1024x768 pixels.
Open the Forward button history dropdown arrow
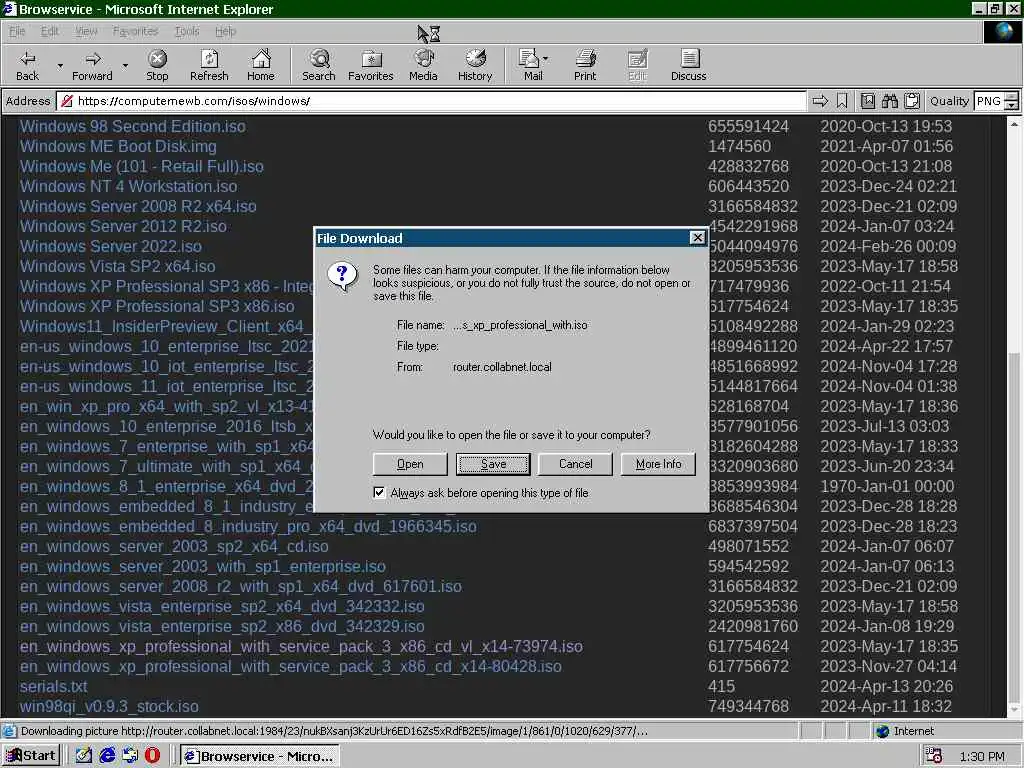point(125,66)
